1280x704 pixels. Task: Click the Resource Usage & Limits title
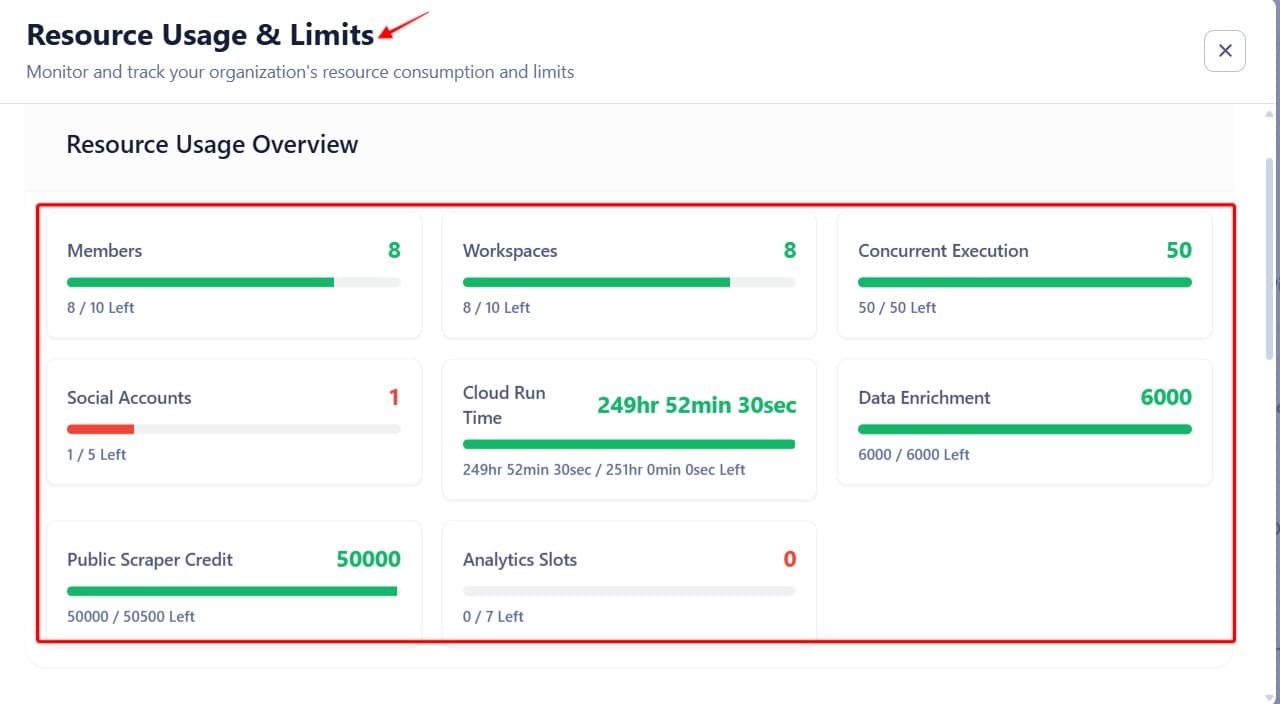(x=200, y=35)
